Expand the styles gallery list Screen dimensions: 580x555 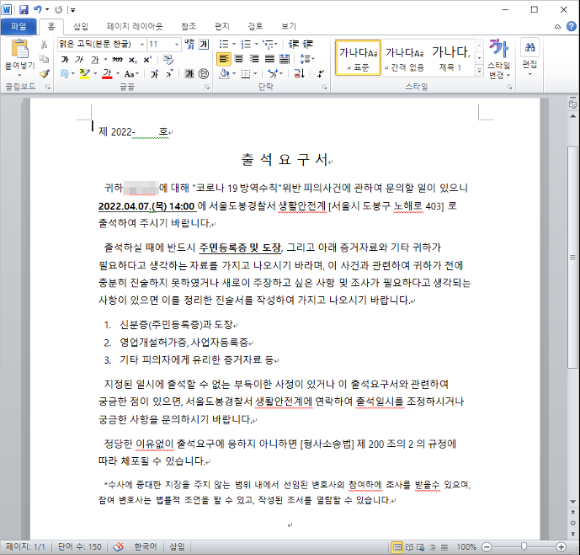coord(479,70)
